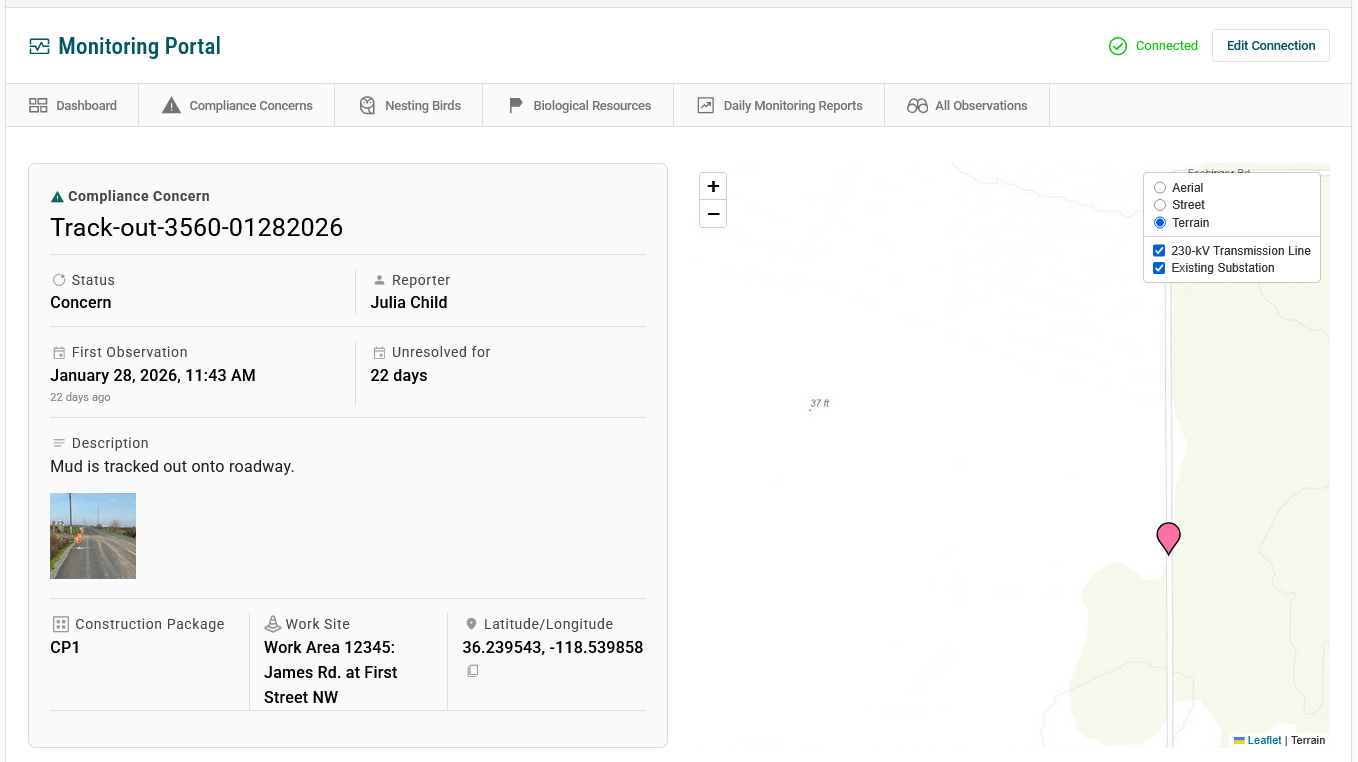Switch to Nesting Birds tab
This screenshot has height=762, width=1358.
click(x=411, y=105)
